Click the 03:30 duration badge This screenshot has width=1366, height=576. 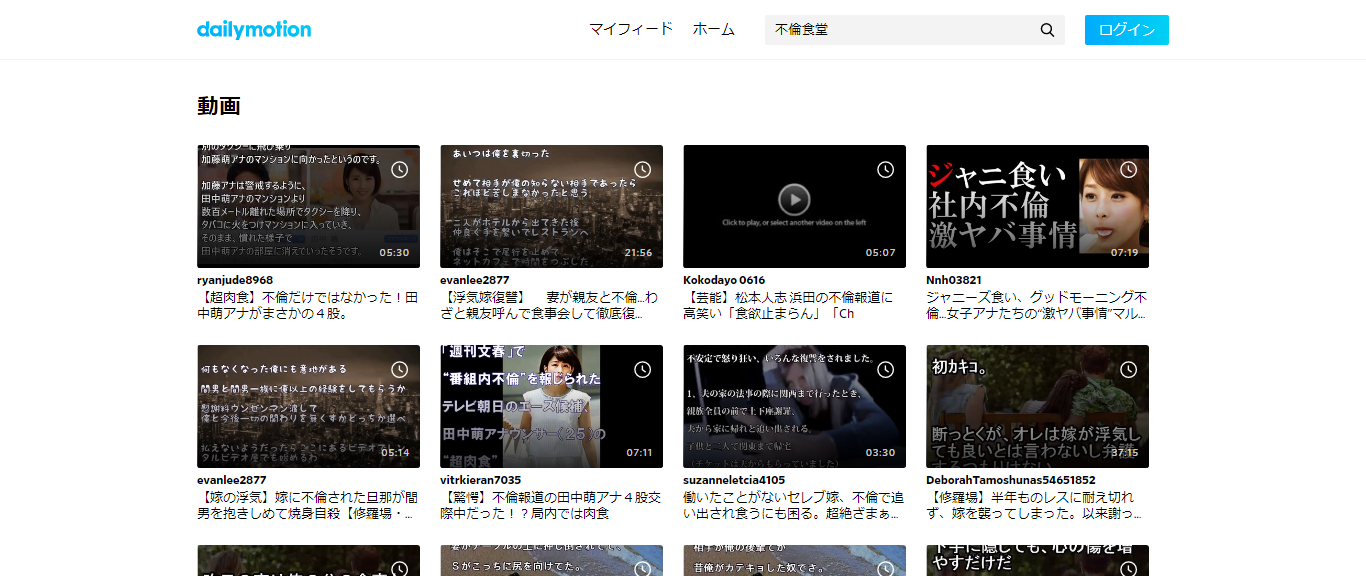coord(881,453)
